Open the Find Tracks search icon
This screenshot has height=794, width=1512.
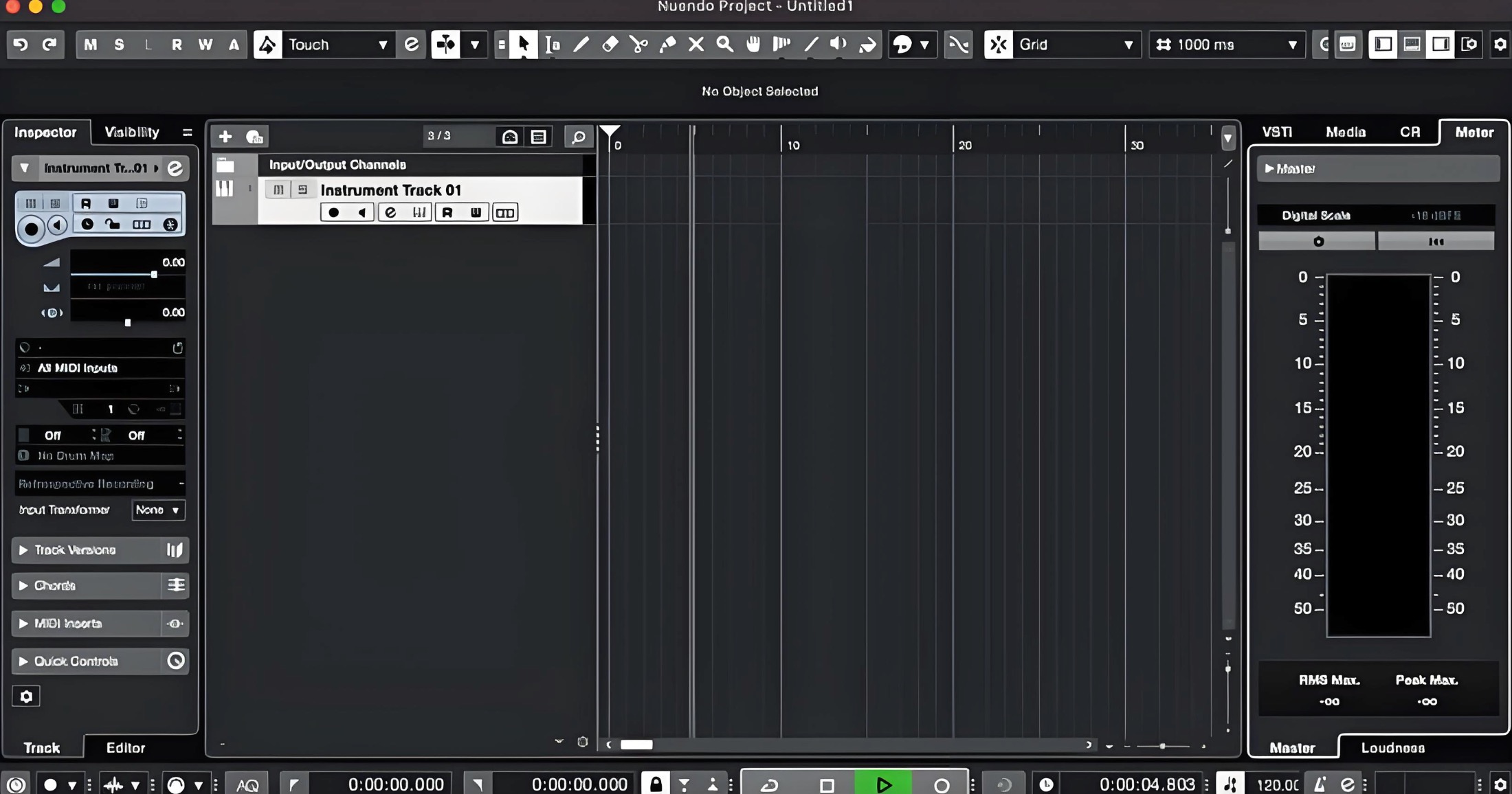pos(579,137)
